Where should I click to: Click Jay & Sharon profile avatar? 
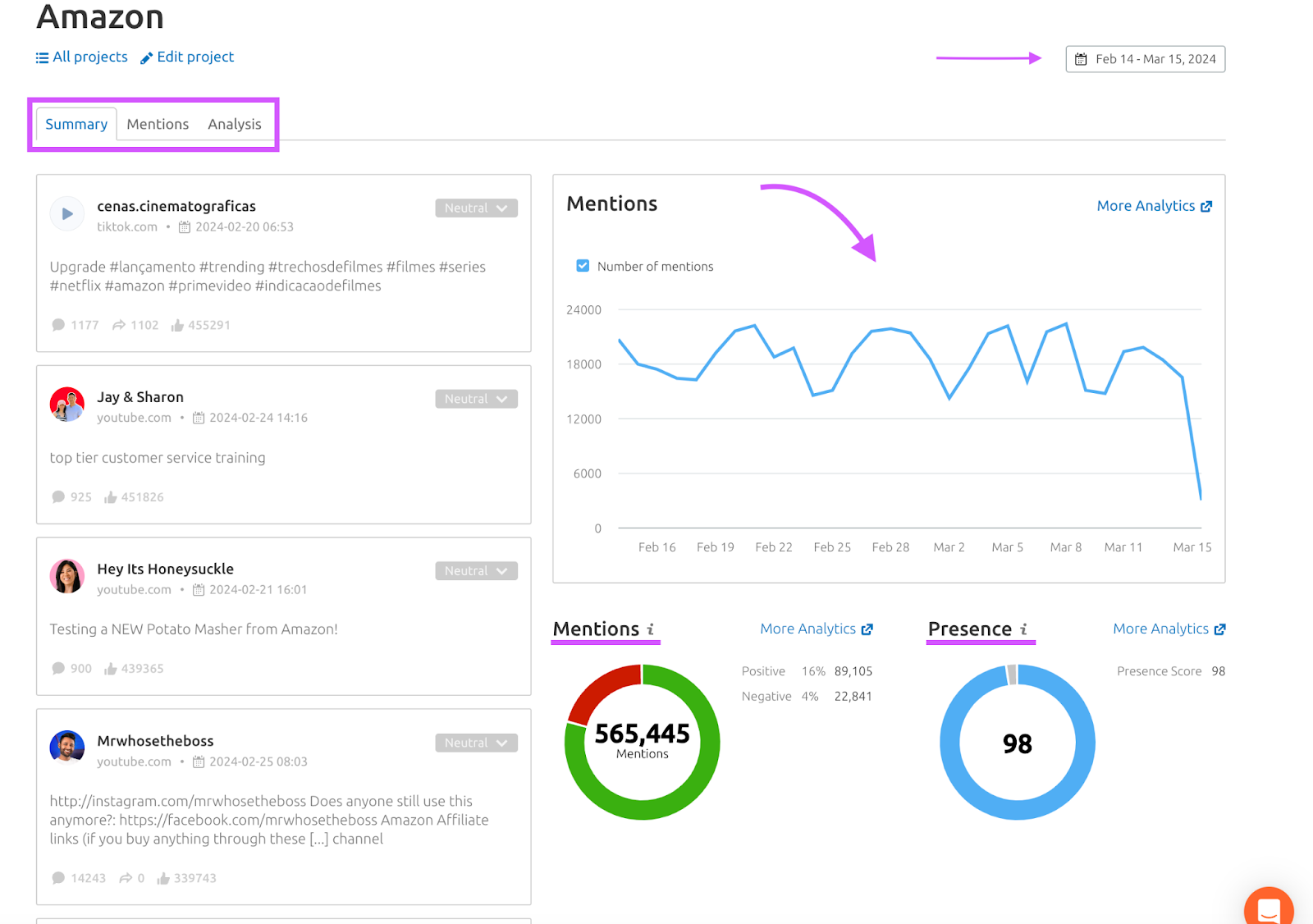67,405
